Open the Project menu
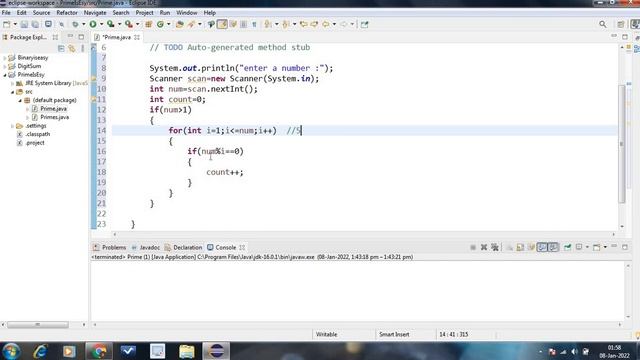 click(144, 13)
